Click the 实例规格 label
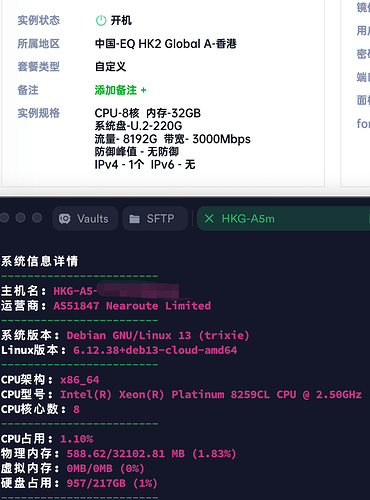The image size is (370, 500). (39, 113)
